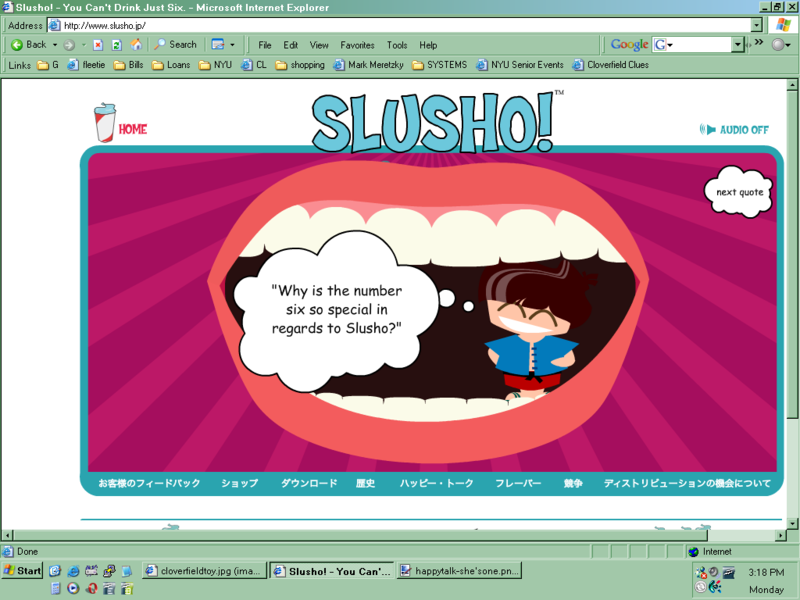The width and height of the screenshot is (800, 600).
Task: Click the Slusho! taskbar button
Action: pyautogui.click(x=332, y=571)
